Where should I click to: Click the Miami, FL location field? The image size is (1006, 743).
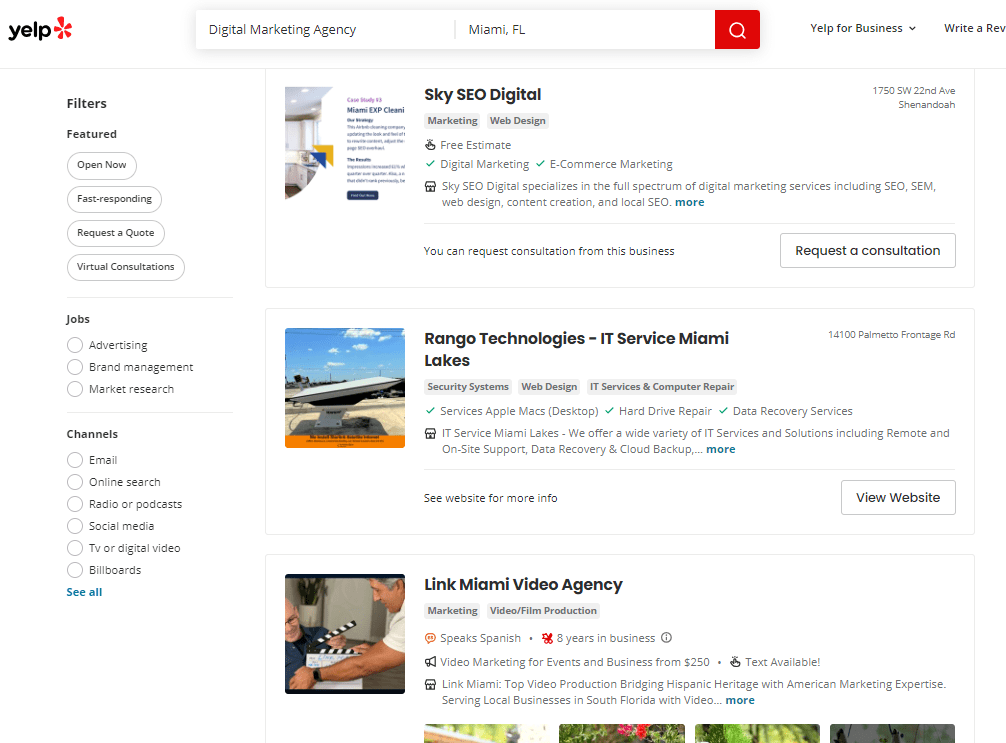(585, 30)
